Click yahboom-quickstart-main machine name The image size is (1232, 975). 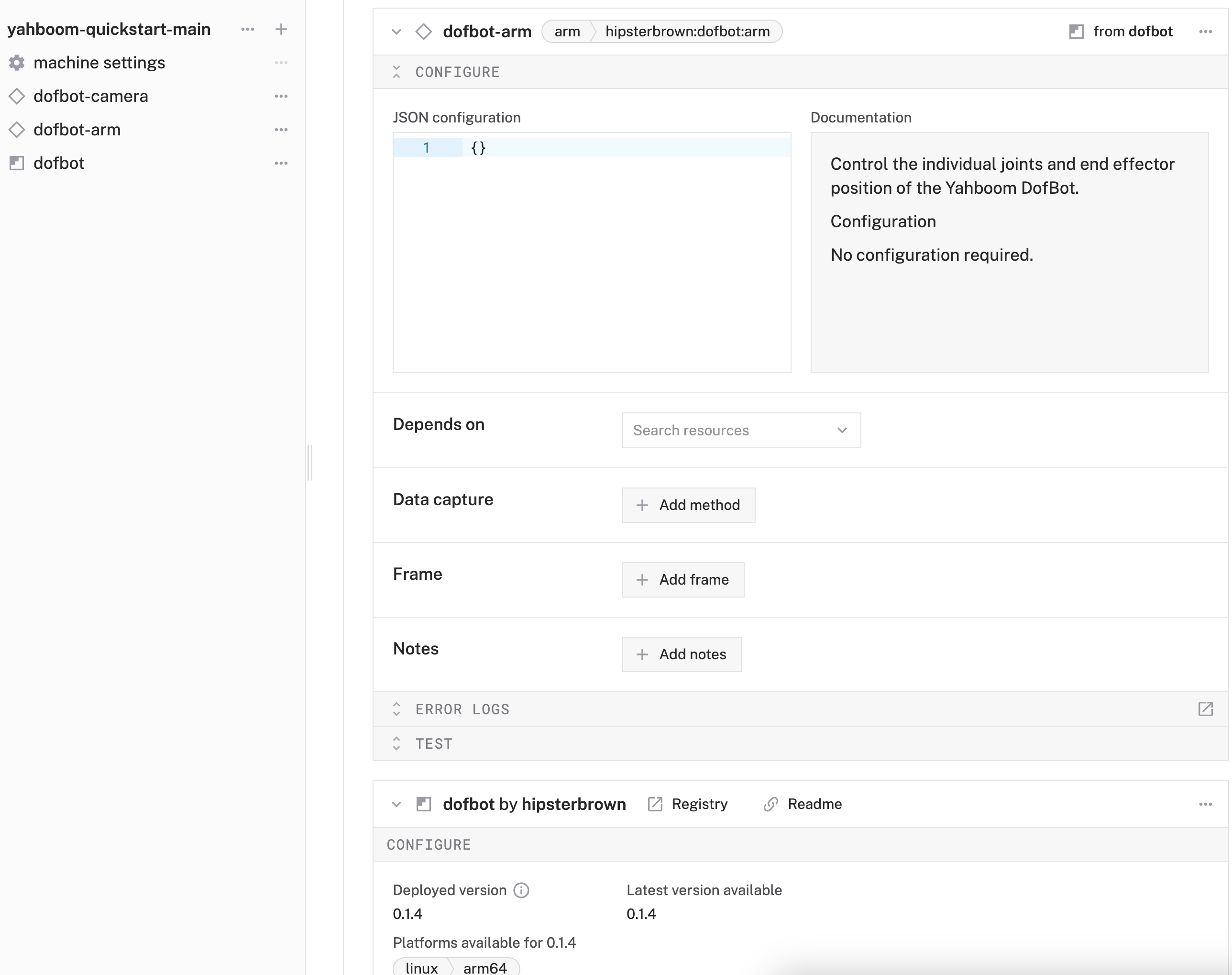pos(109,29)
